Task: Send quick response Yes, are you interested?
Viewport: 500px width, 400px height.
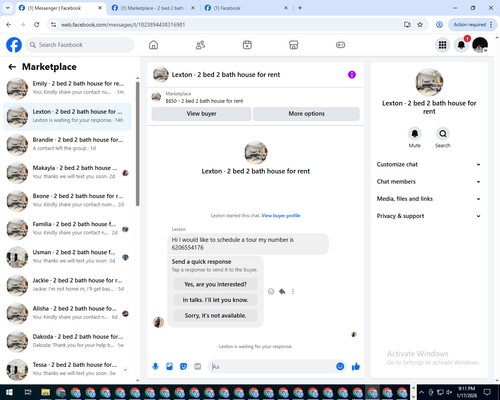Action: (x=215, y=284)
